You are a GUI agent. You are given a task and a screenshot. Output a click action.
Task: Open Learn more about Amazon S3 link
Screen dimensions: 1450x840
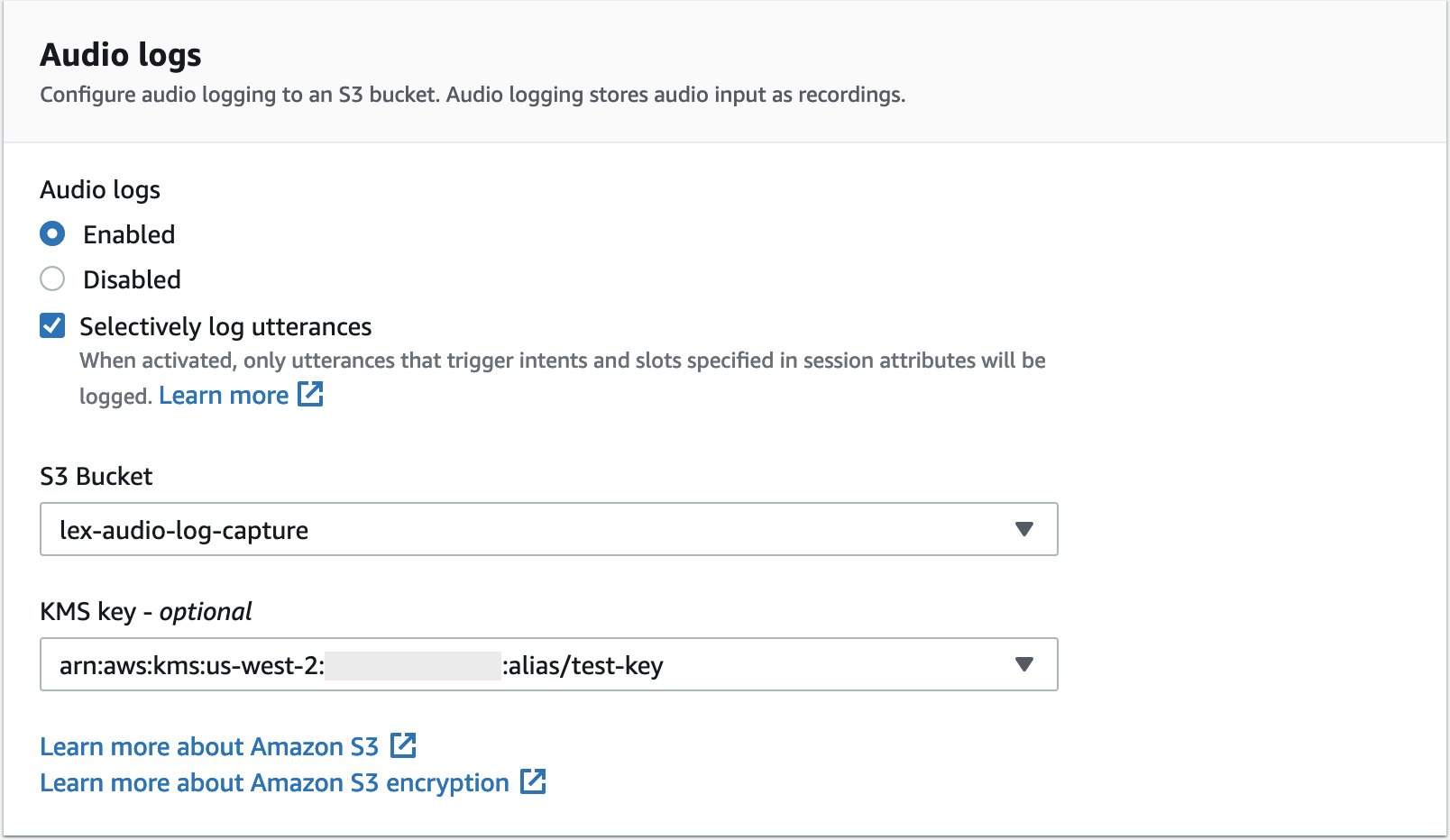click(209, 747)
